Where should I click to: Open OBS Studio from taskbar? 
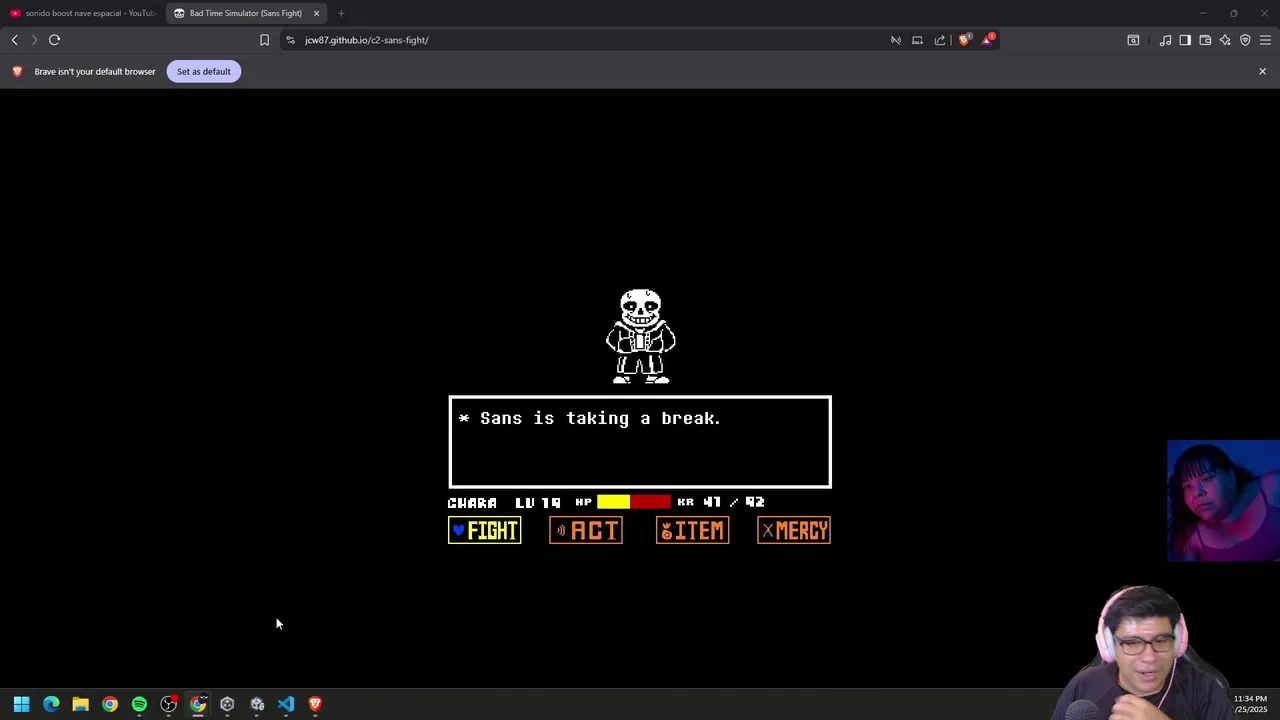[168, 704]
